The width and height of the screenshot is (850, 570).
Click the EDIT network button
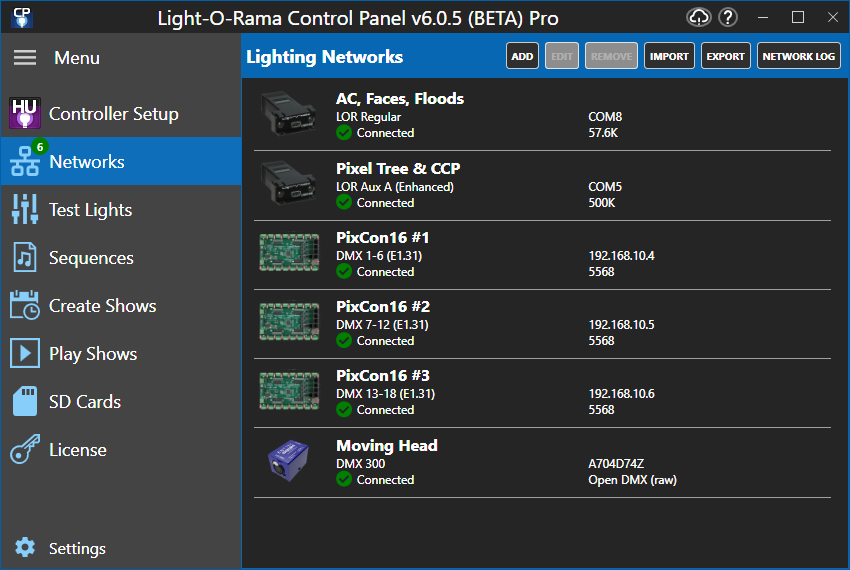pyautogui.click(x=562, y=56)
